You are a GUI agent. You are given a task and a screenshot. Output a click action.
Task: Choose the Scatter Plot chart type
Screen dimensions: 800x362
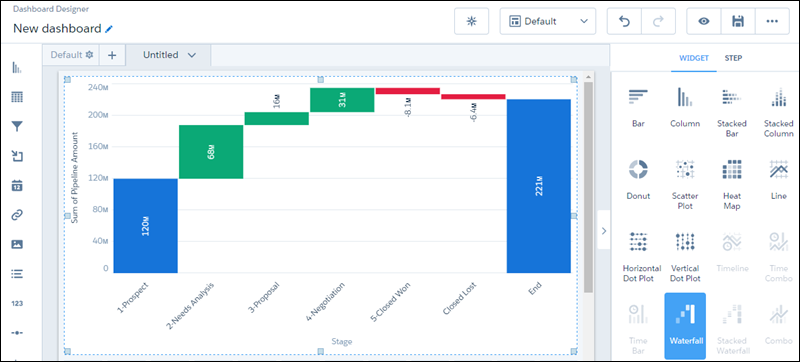(x=685, y=185)
